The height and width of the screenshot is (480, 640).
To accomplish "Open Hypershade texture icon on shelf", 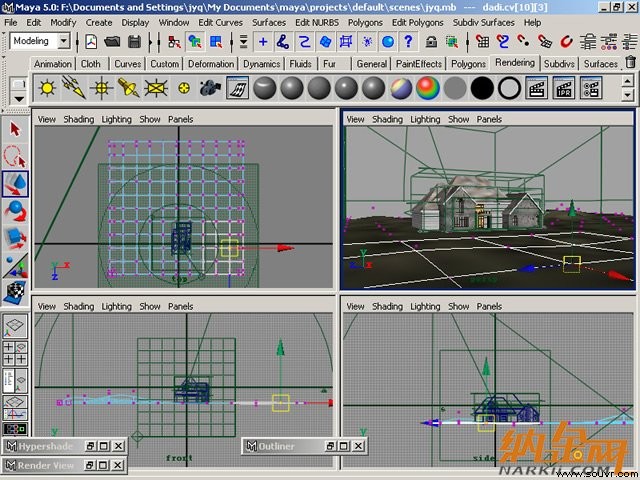I will click(x=238, y=88).
